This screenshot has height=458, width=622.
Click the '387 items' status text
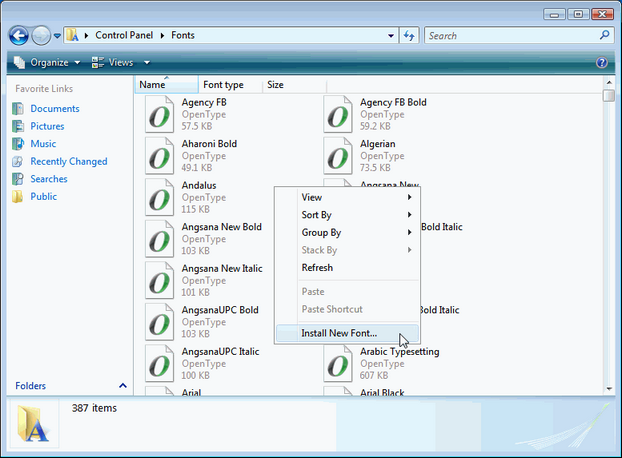(x=94, y=408)
